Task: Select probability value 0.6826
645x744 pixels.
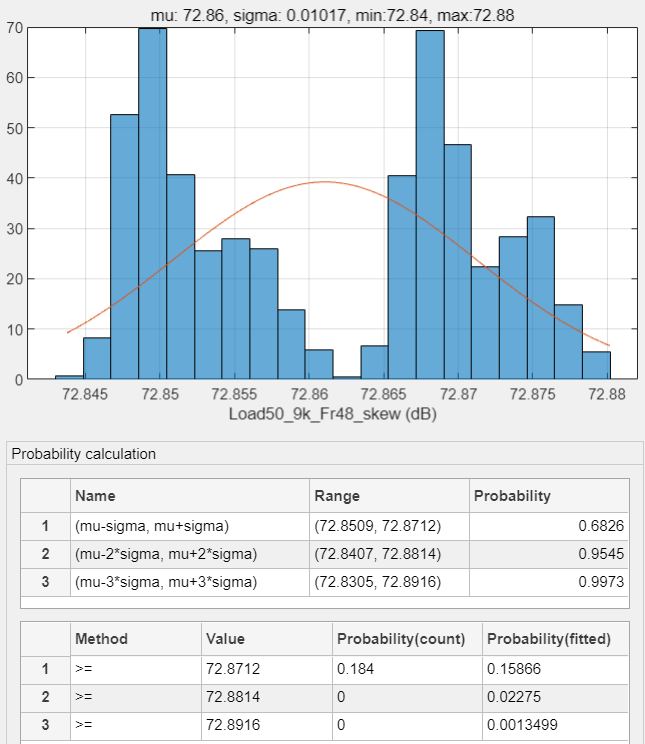Action: pos(549,526)
